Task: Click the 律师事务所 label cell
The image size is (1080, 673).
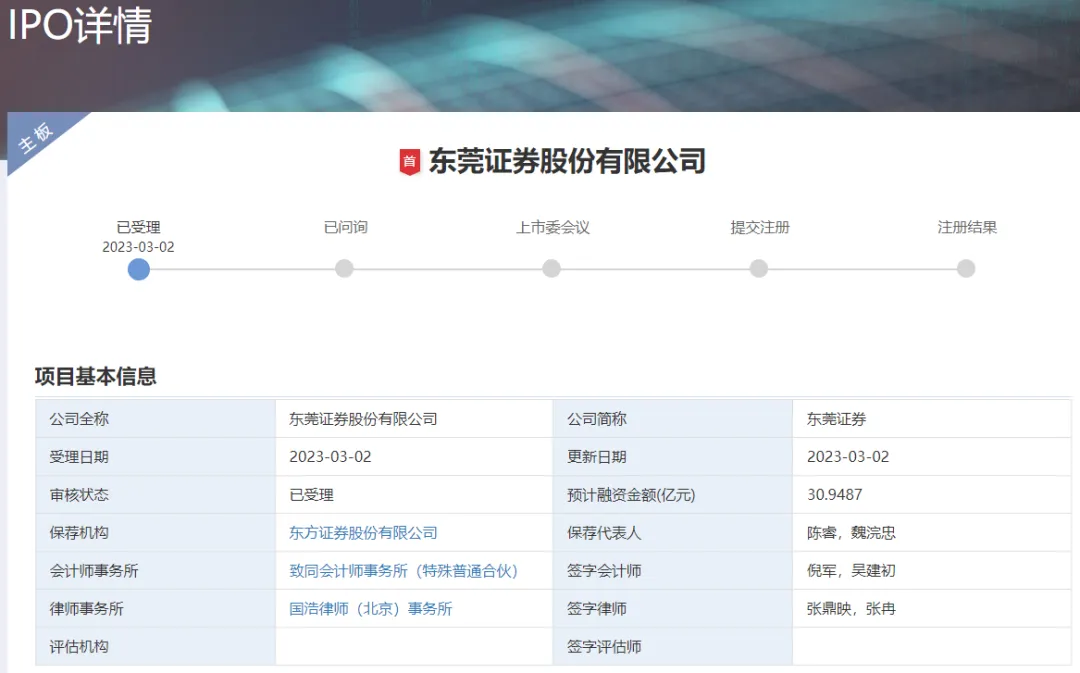Action: click(x=156, y=608)
